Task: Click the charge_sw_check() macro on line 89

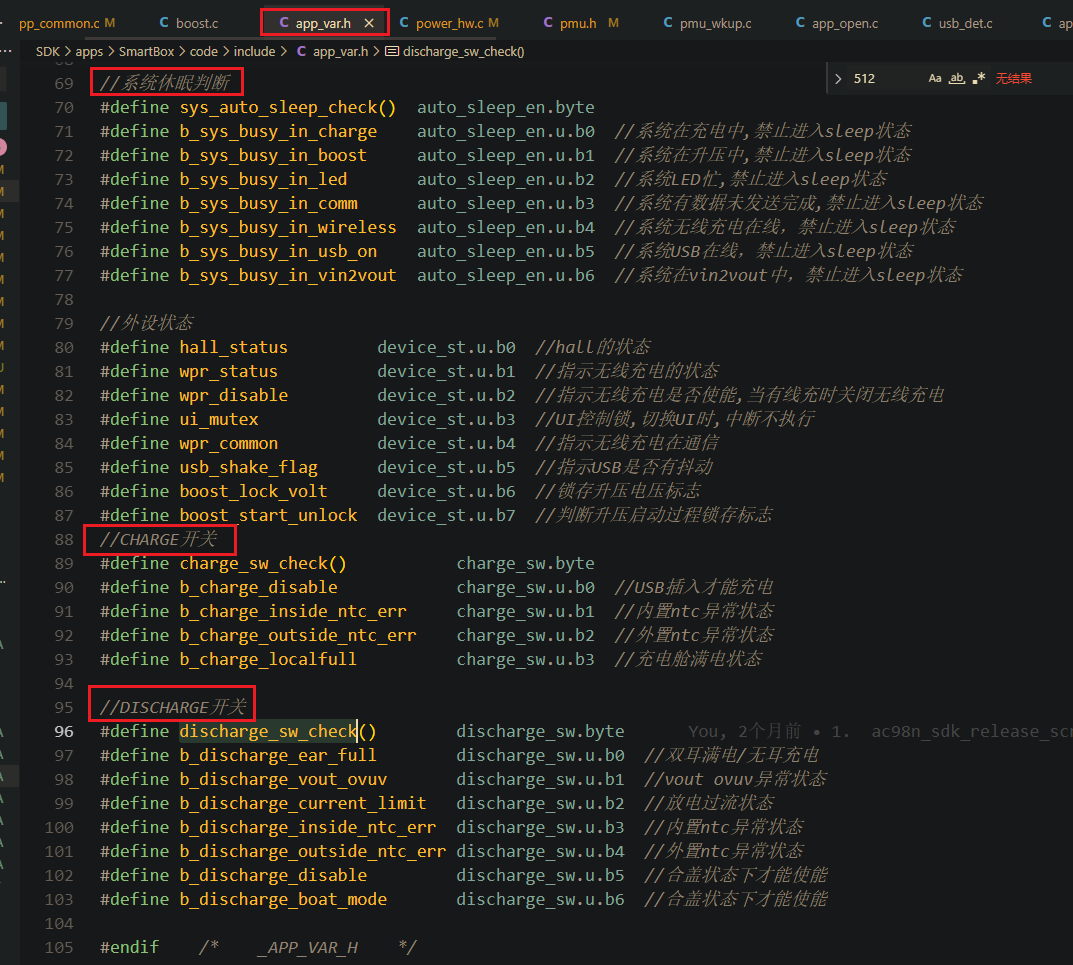Action: (263, 563)
